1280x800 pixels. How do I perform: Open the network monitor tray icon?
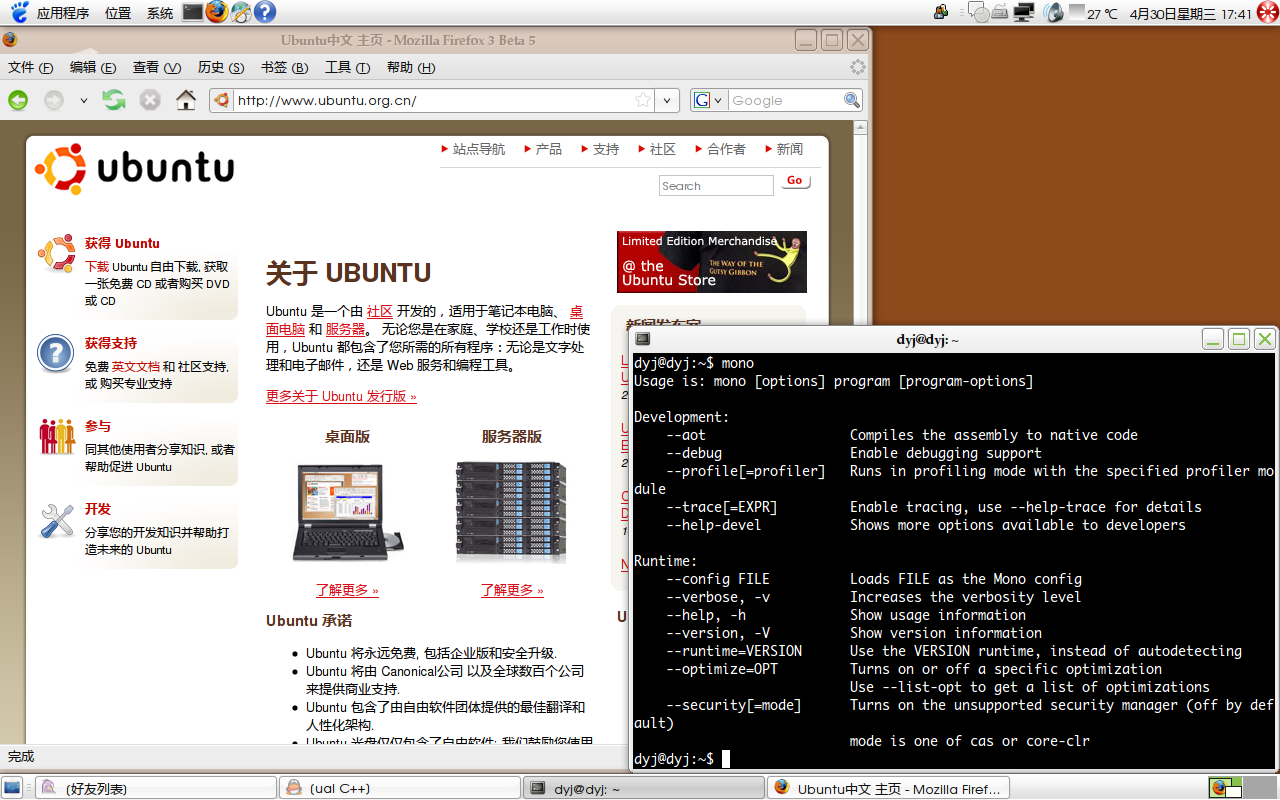[1023, 13]
